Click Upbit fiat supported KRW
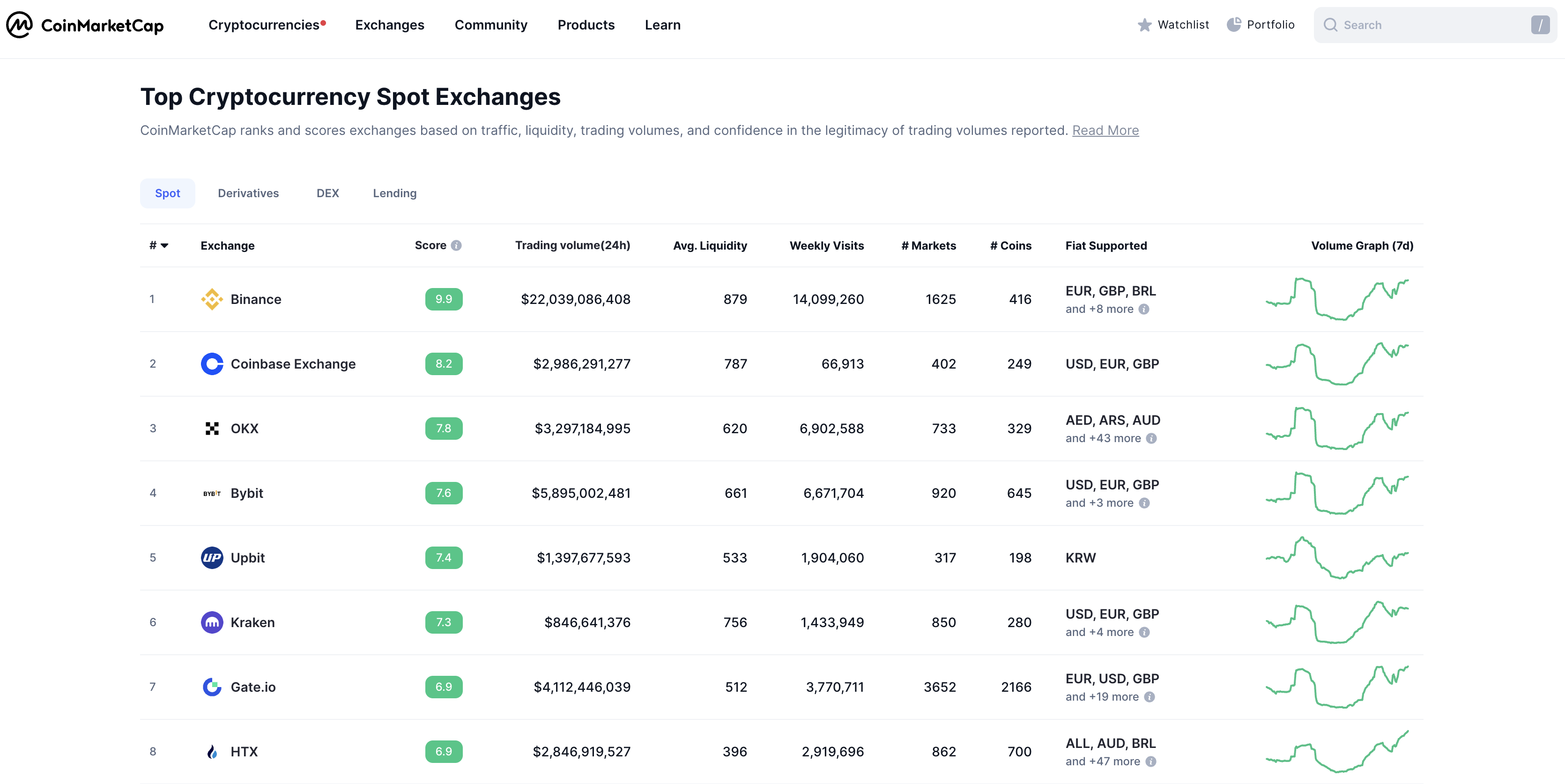1565x784 pixels. [x=1080, y=557]
